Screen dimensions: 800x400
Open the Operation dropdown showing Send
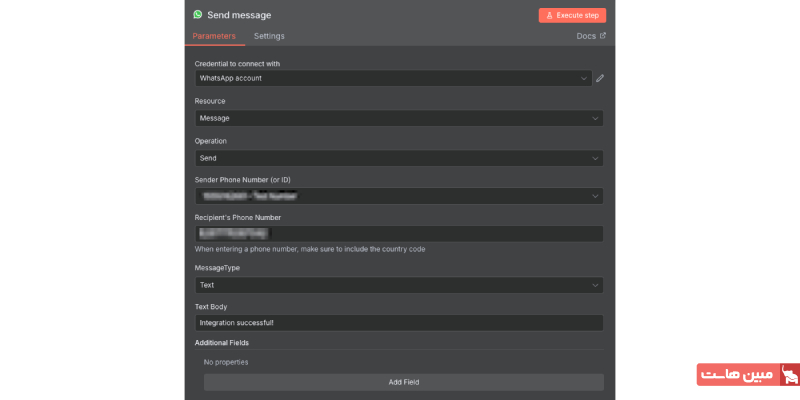click(x=398, y=158)
